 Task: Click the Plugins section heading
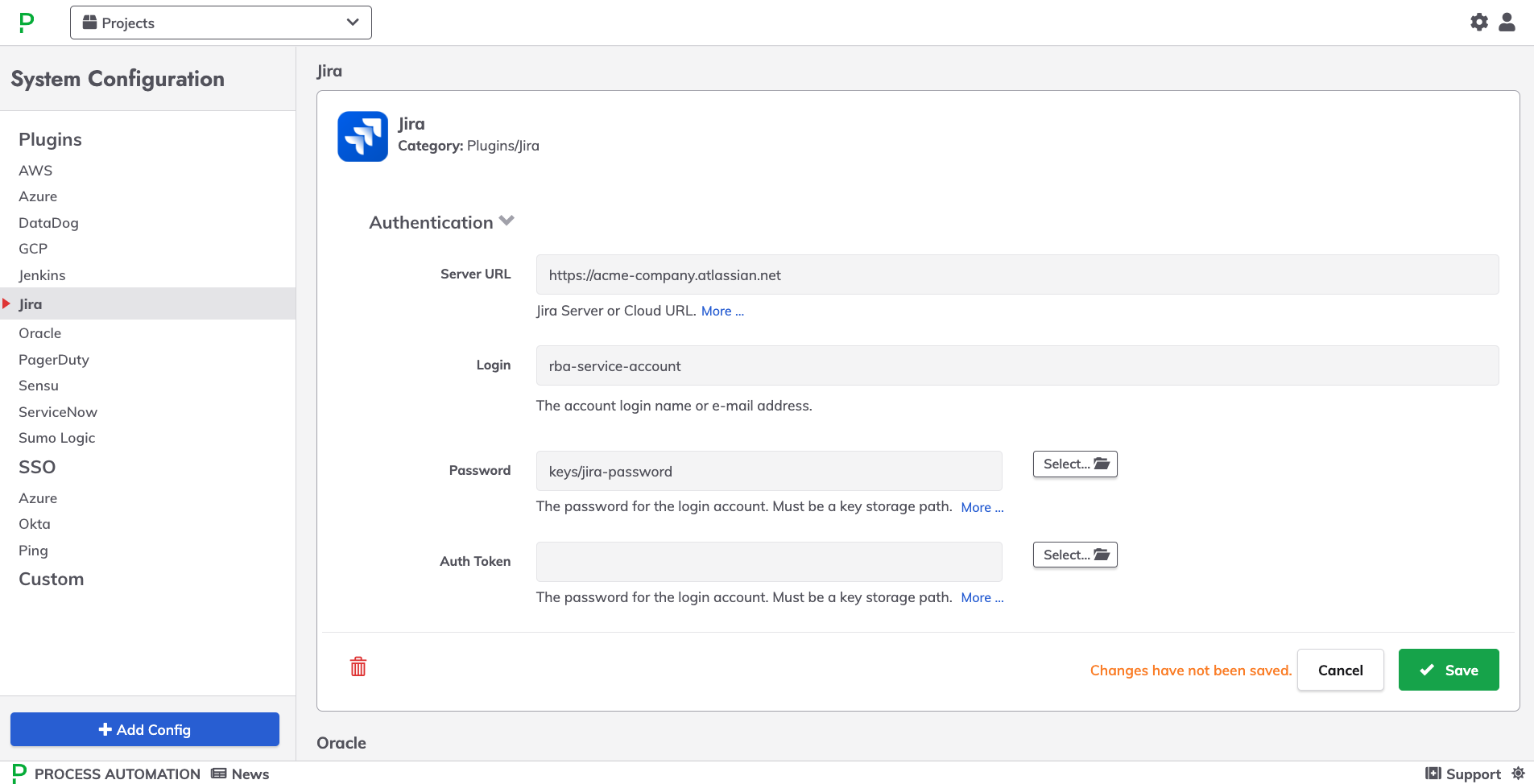coord(50,139)
